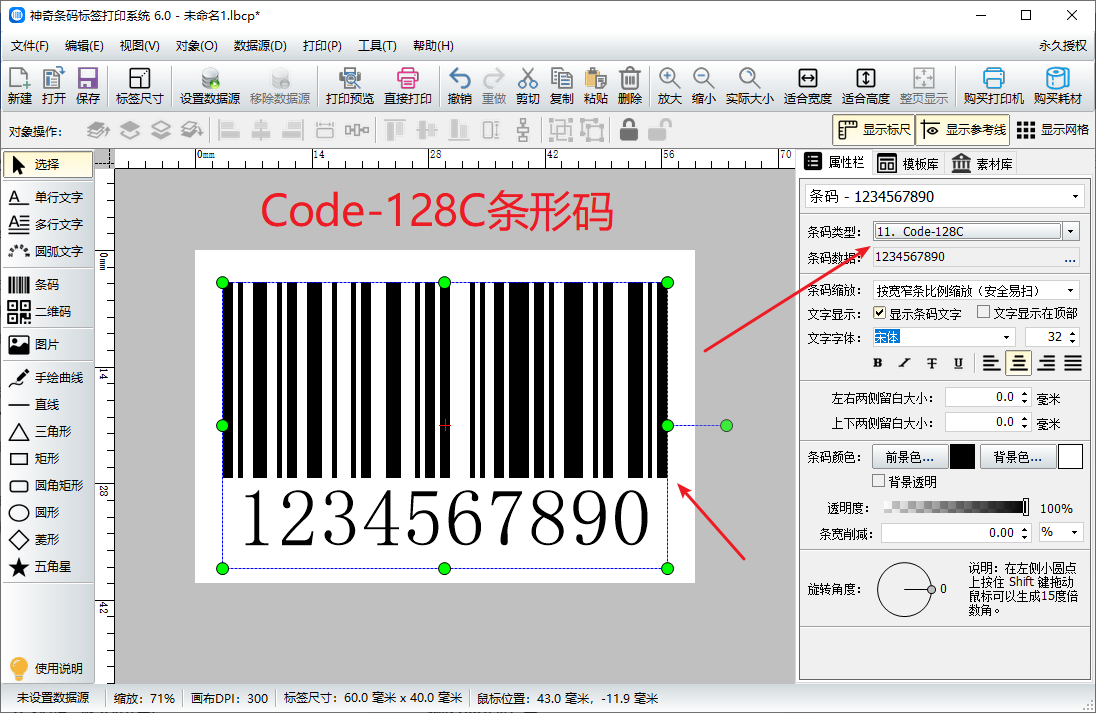
Task: Choose the five-pointed star shape tool
Action: click(x=46, y=567)
